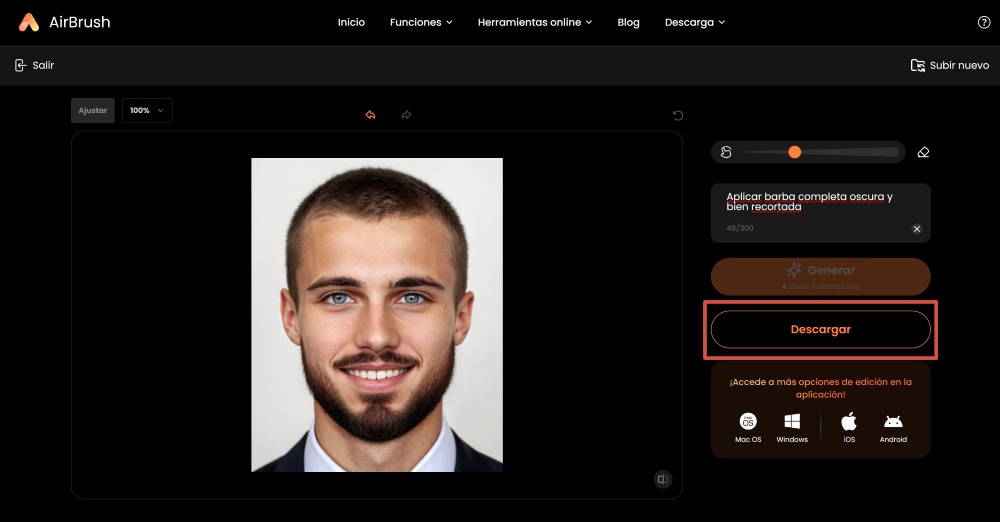Open the 100% zoom level dropdown
The width and height of the screenshot is (1000, 522).
coord(147,110)
